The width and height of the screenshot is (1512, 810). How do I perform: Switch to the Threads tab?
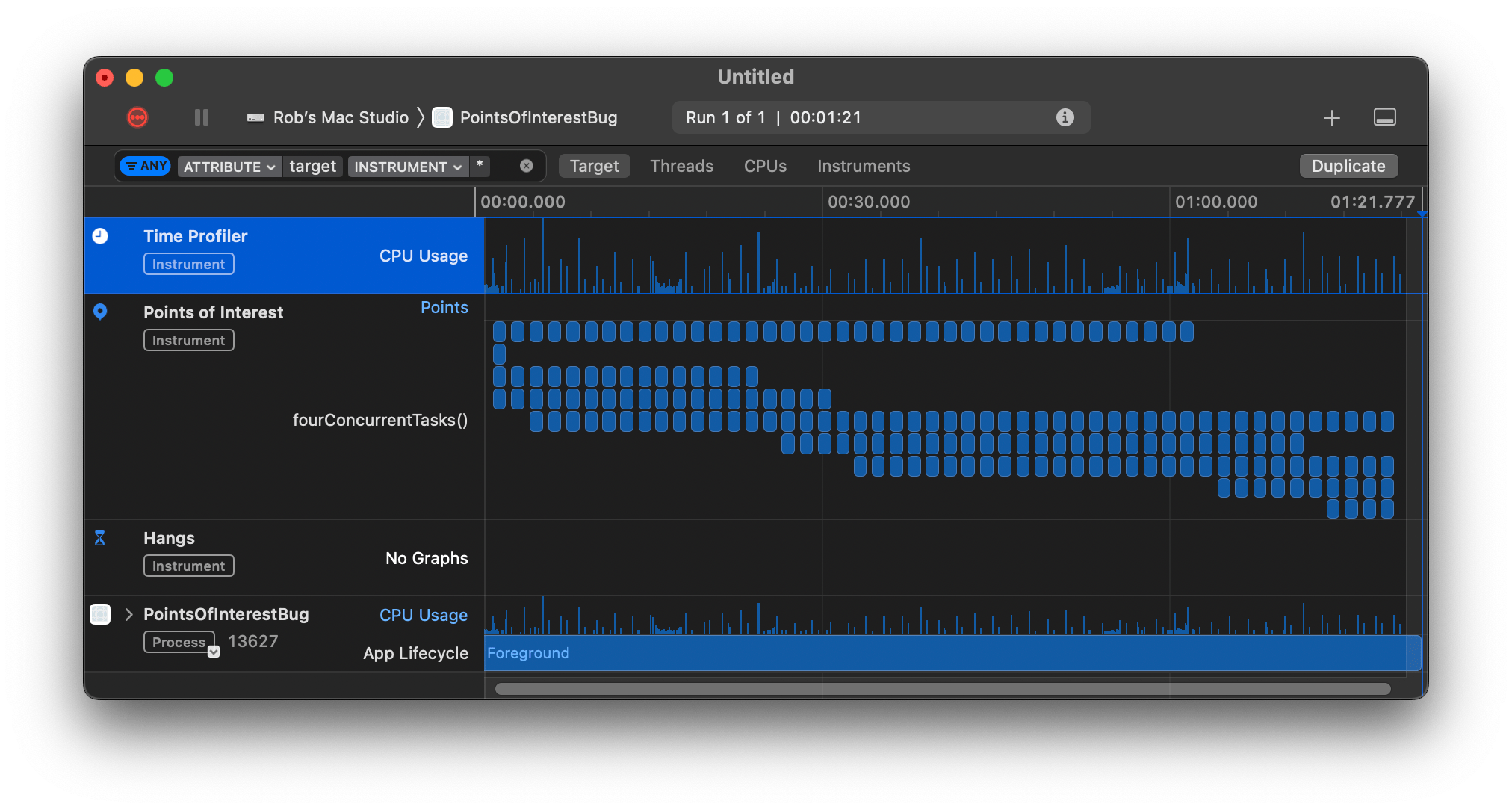[681, 166]
